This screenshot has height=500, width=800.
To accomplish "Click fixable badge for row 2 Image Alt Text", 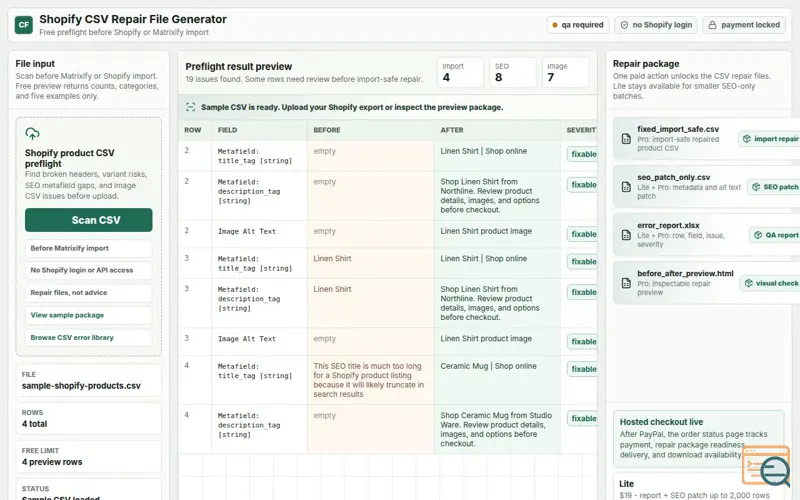I will point(582,234).
